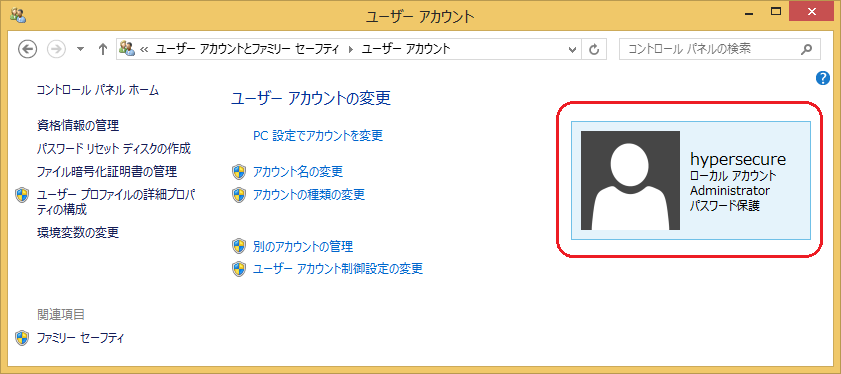Click ユーザー アカウント breadcrumb segment
Screen dimensions: 841x374
click(406, 49)
